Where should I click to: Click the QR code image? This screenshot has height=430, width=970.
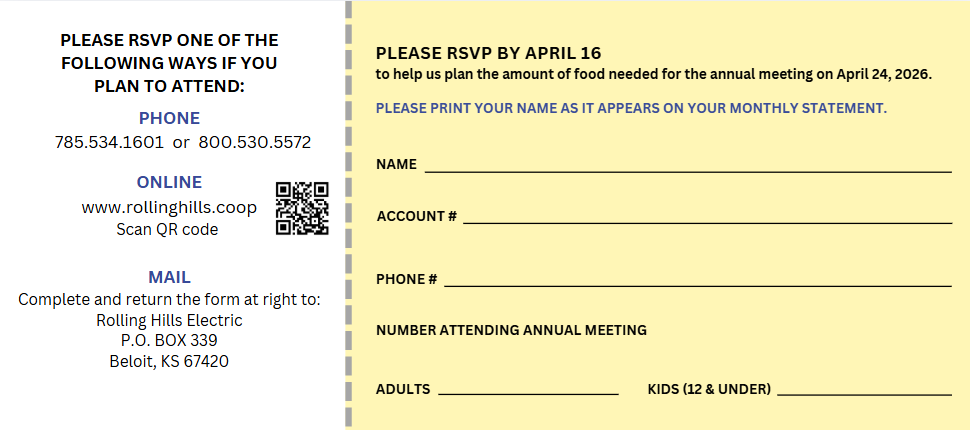point(302,209)
